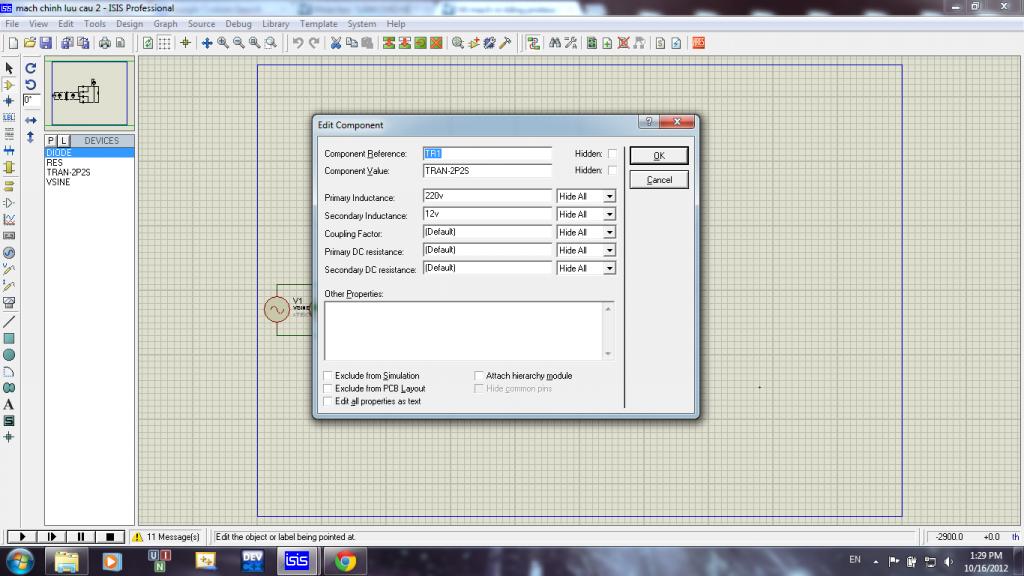Toggle the grid display icon
The height and width of the screenshot is (576, 1024).
165,43
